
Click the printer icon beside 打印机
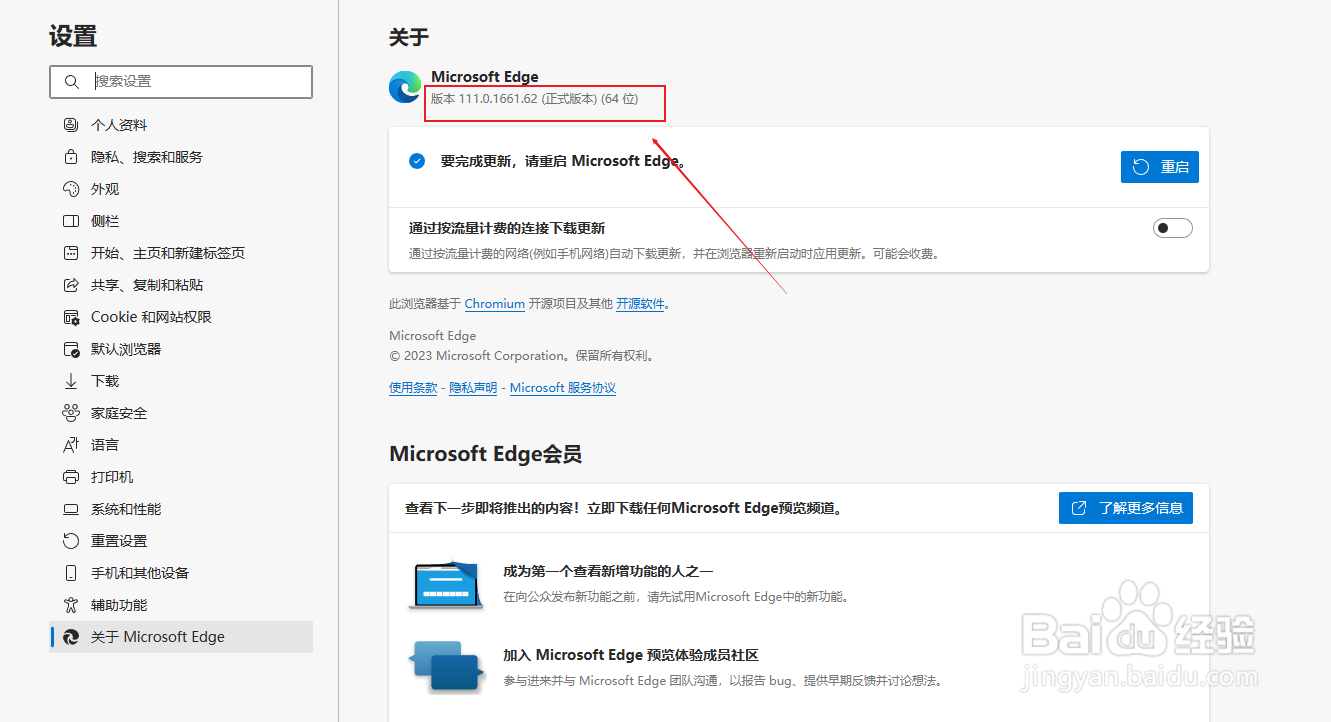point(71,477)
